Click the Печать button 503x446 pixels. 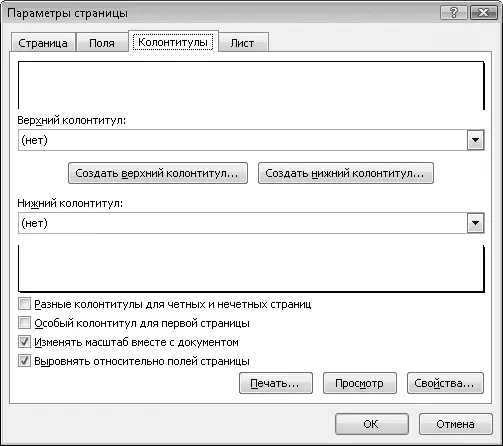(276, 383)
